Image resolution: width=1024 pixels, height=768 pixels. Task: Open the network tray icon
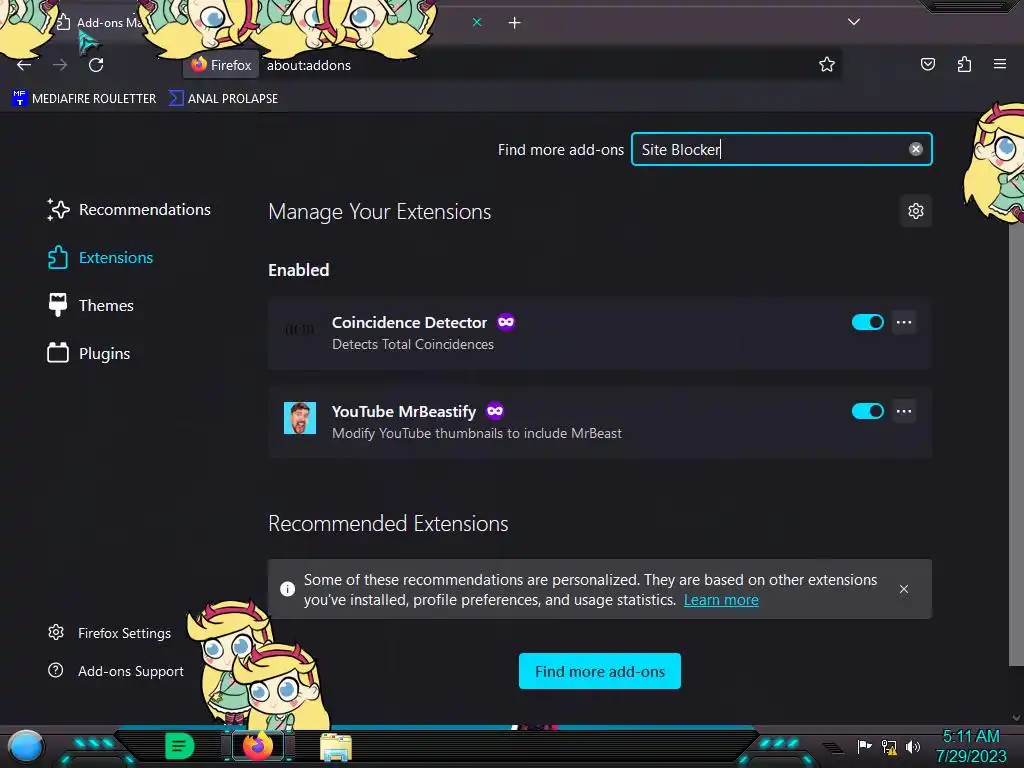[x=889, y=746]
